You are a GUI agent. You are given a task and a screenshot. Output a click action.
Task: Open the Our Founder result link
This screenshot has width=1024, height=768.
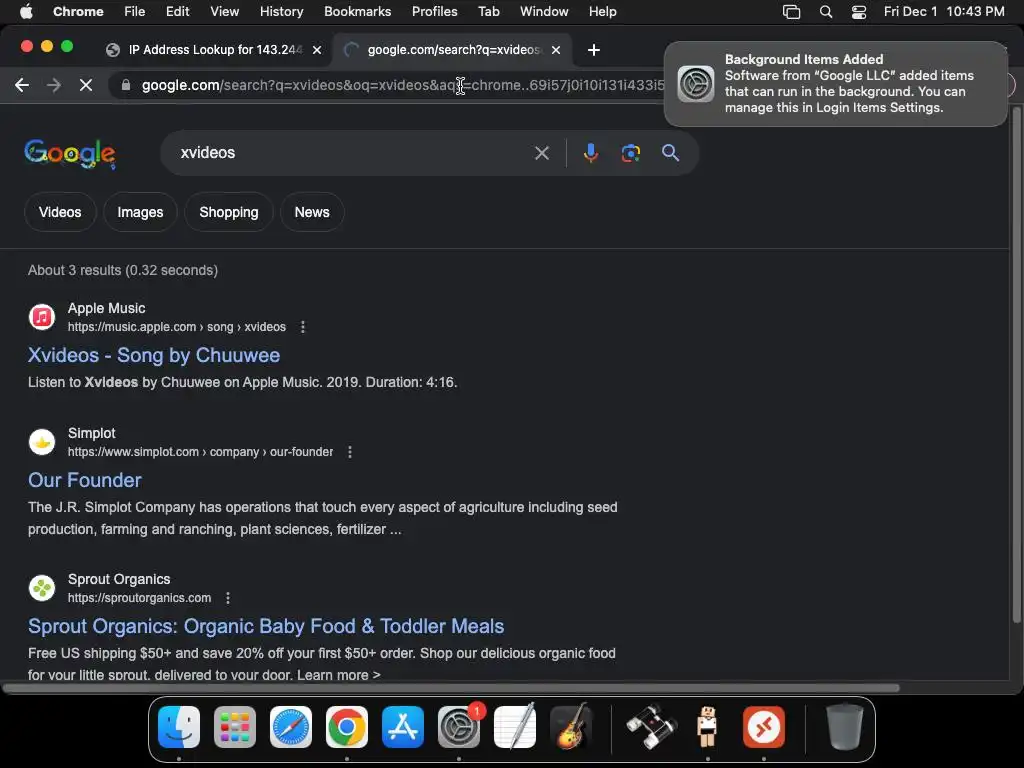(x=85, y=480)
